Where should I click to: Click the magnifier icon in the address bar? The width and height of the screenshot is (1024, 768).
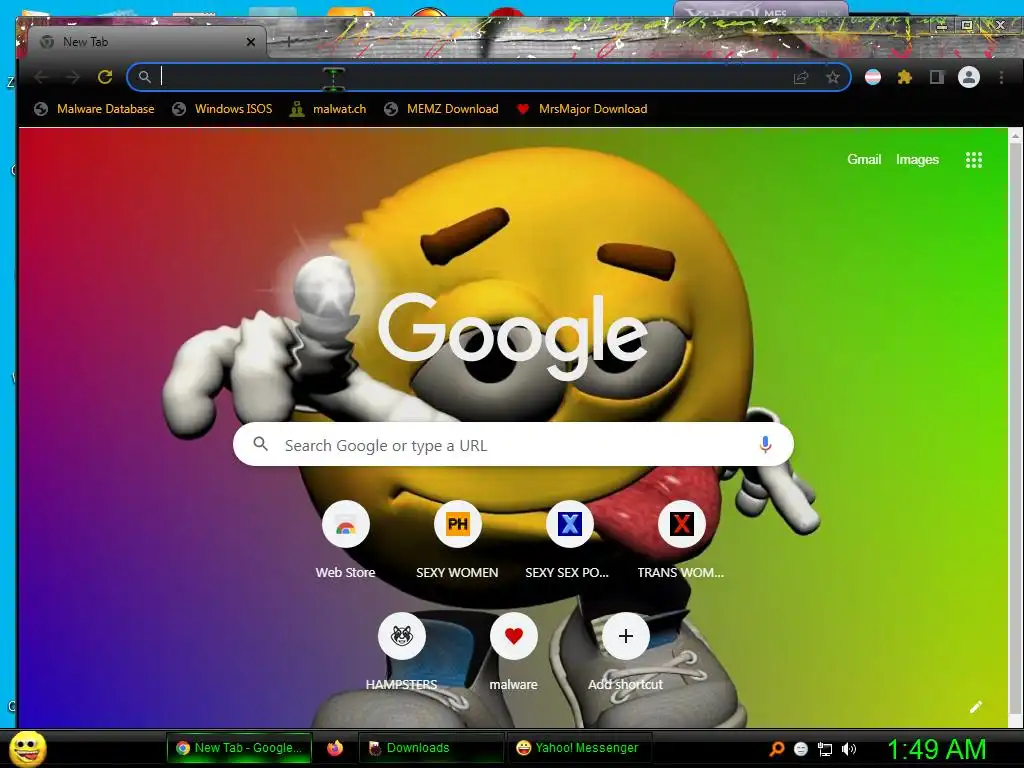pos(144,77)
